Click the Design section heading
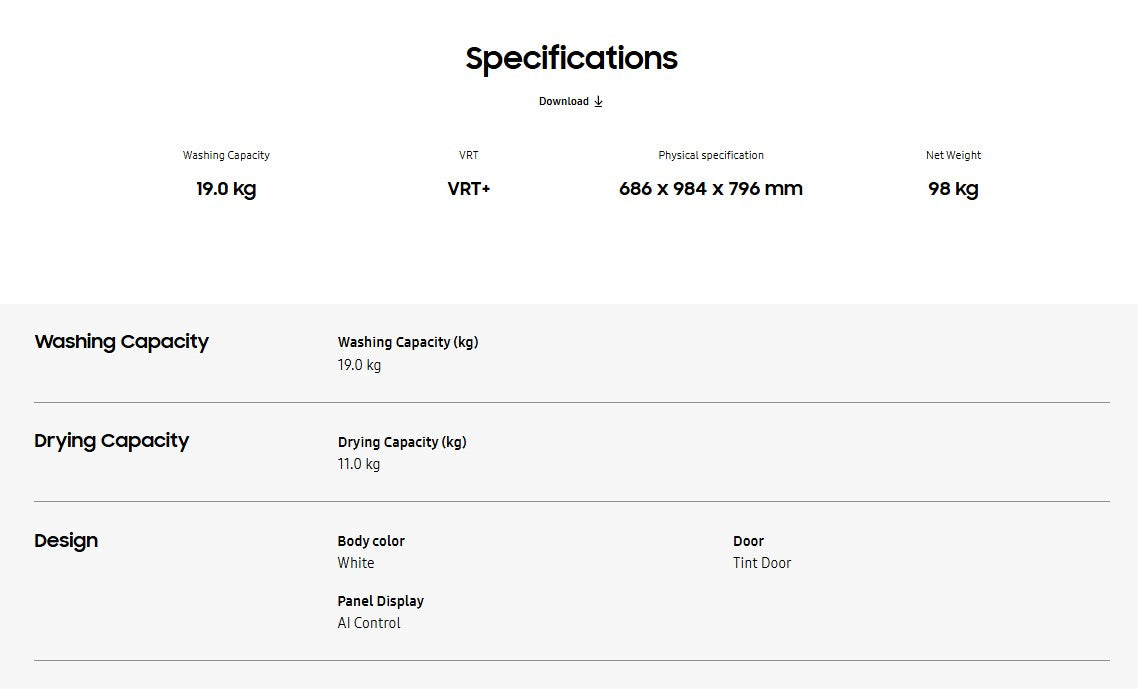The width and height of the screenshot is (1138, 689). tap(66, 541)
